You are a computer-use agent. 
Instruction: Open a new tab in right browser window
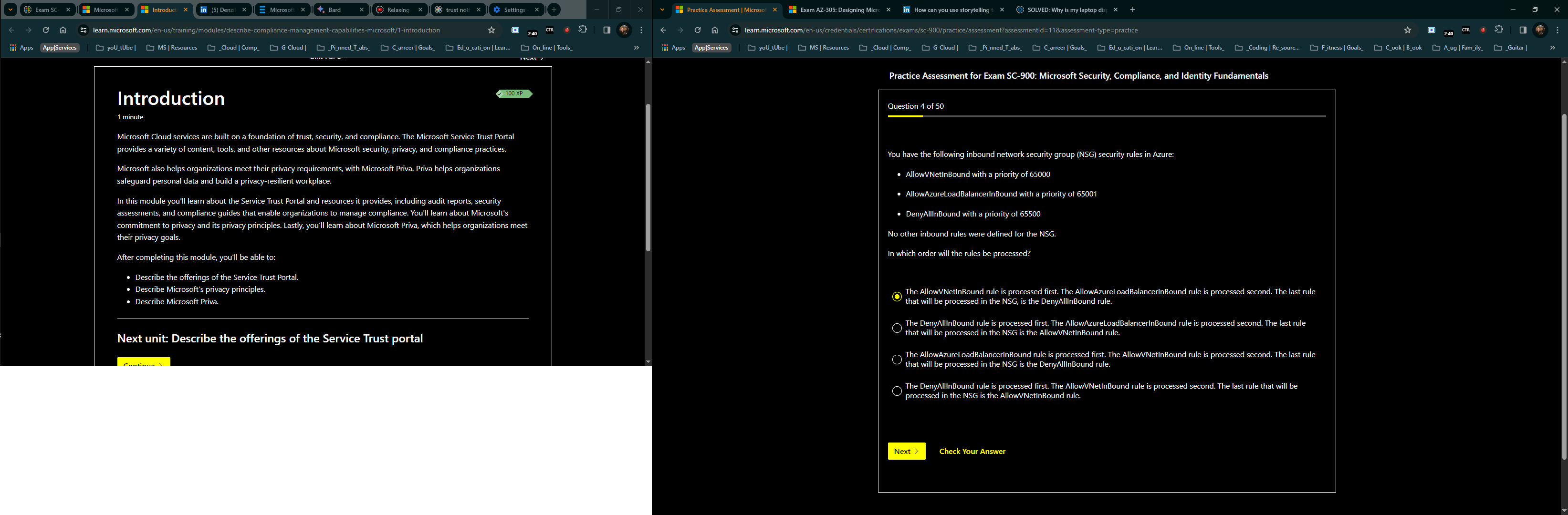(x=1133, y=10)
